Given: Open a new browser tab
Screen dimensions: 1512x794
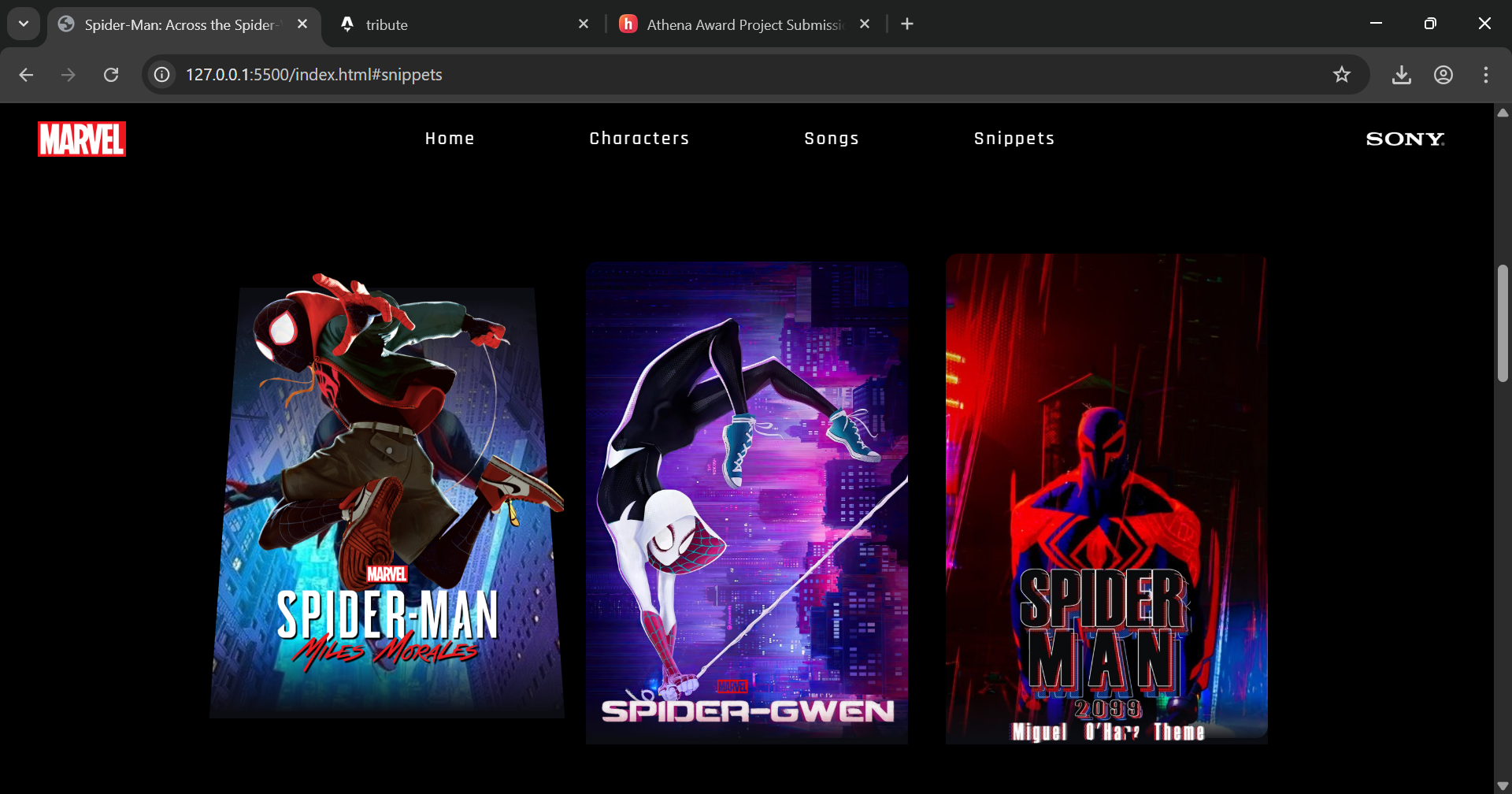Looking at the screenshot, I should click(x=907, y=24).
